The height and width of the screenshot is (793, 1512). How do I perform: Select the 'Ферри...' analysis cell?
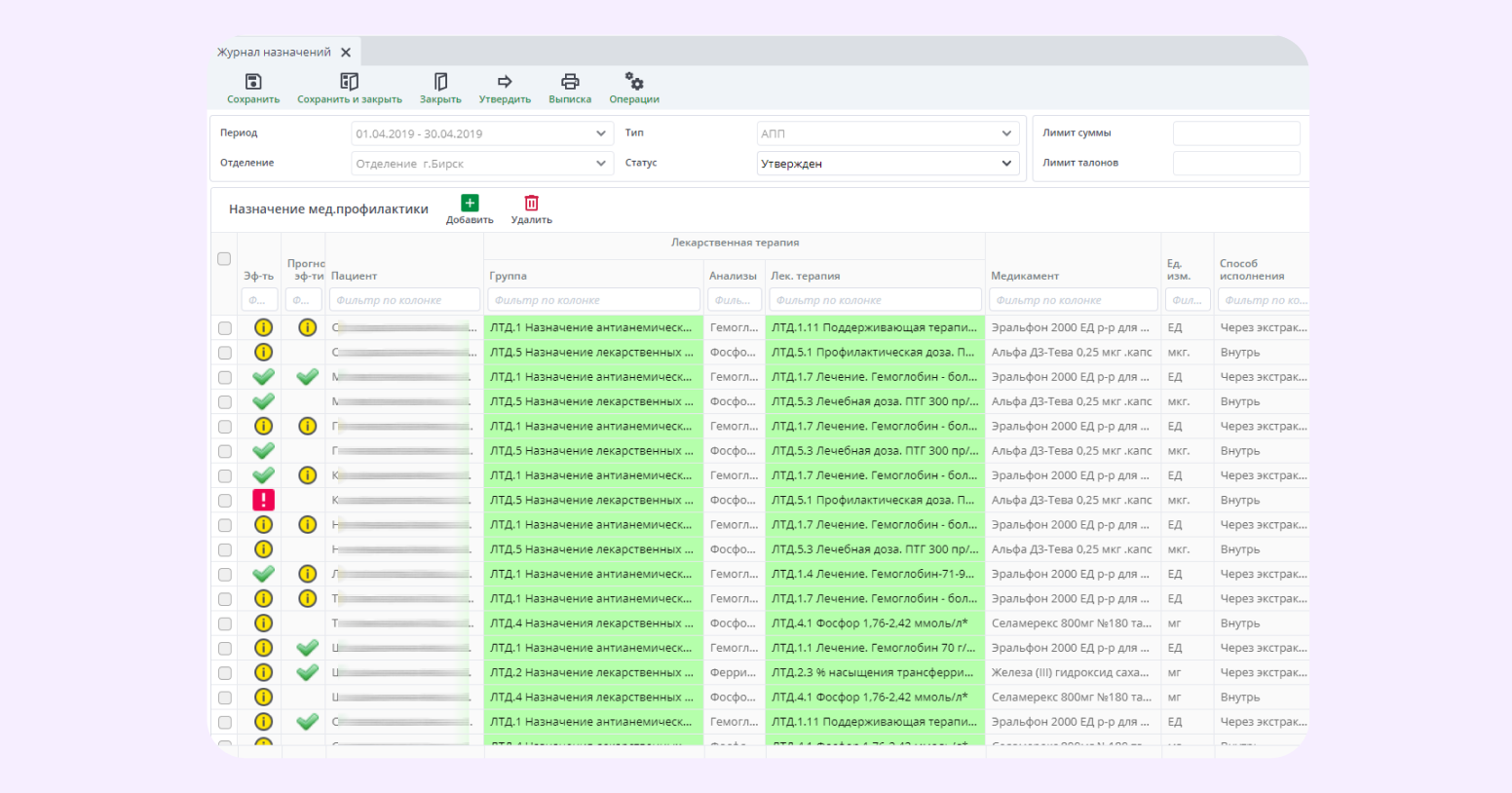point(735,673)
